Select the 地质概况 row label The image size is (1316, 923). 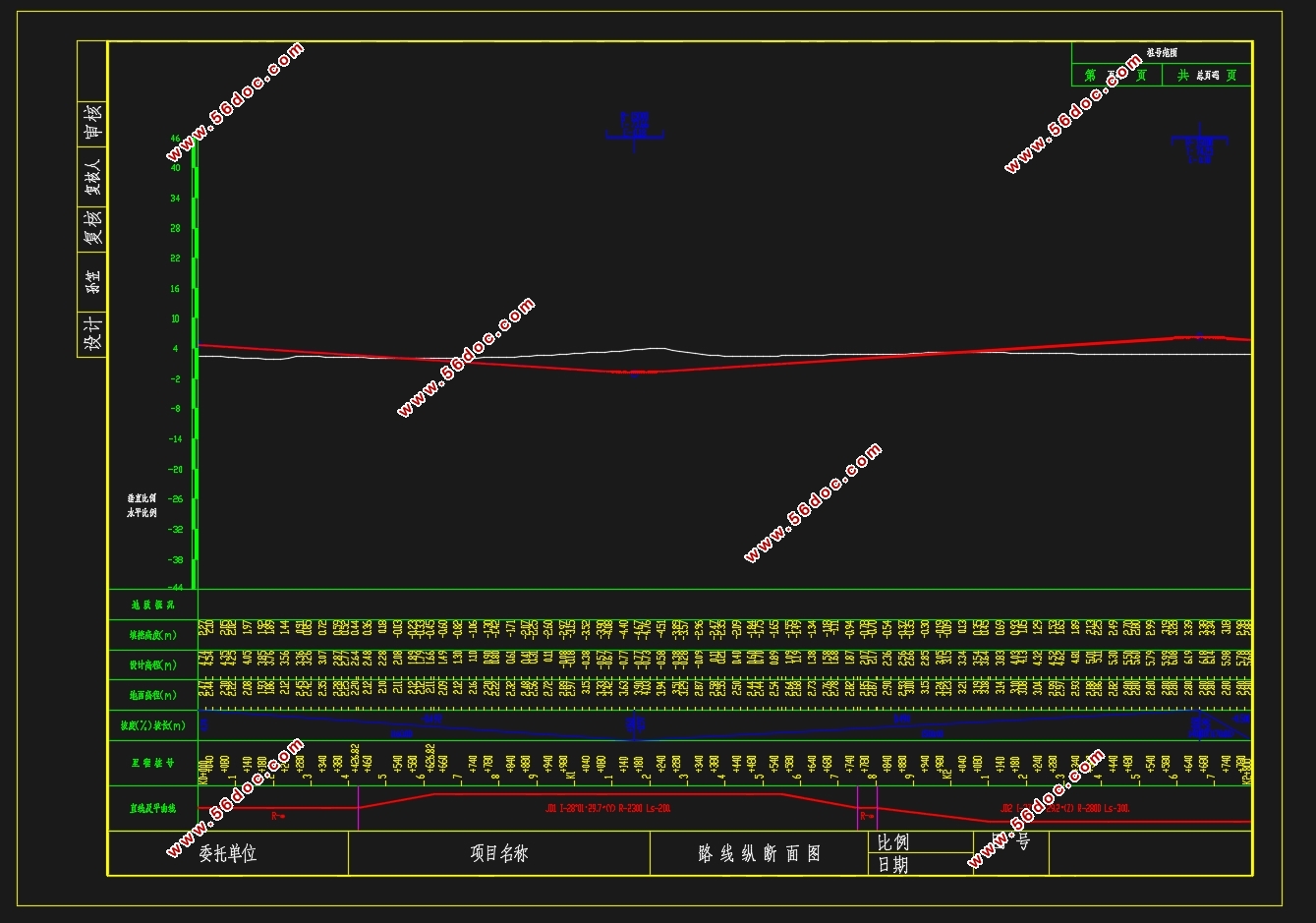point(152,605)
